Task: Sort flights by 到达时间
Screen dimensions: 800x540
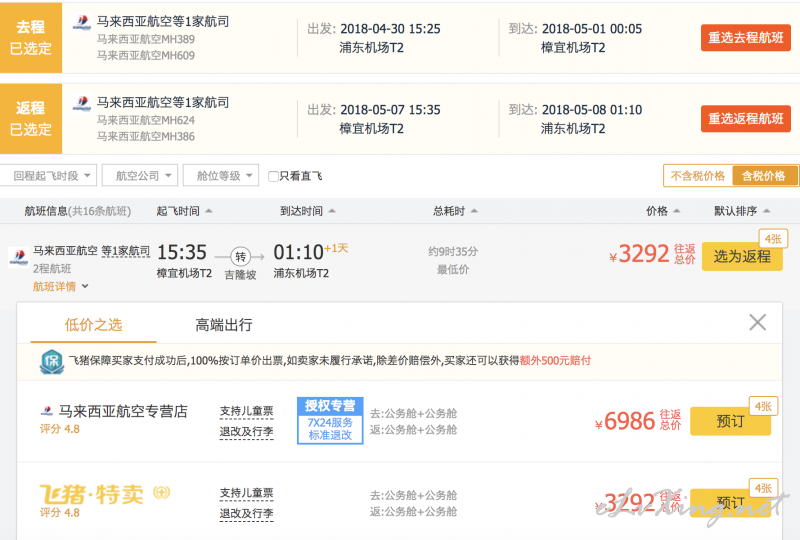Action: tap(308, 211)
